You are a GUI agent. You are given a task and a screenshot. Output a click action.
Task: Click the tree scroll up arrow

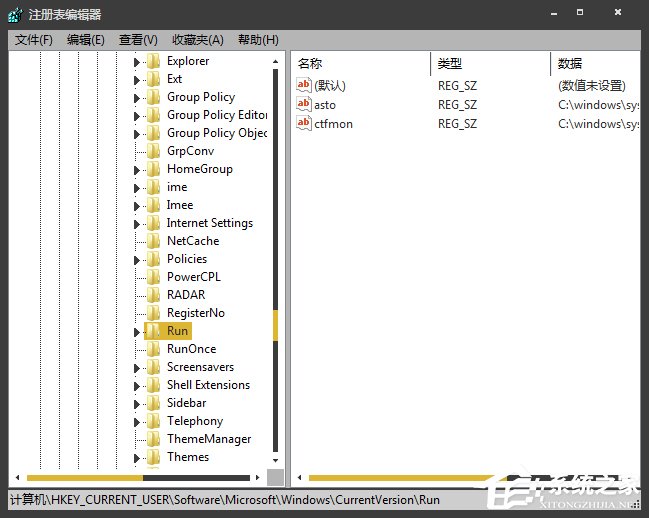pos(276,61)
